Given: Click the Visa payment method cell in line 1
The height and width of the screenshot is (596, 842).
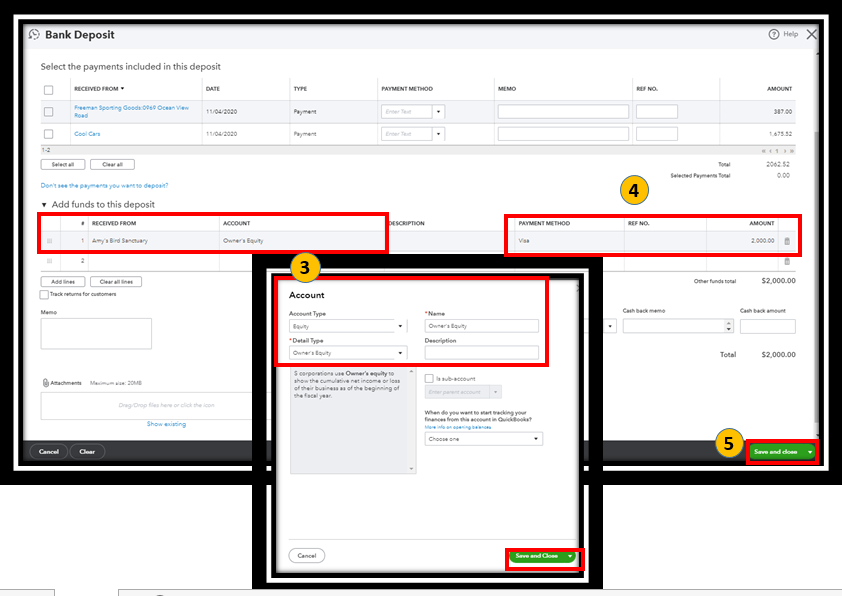Looking at the screenshot, I should point(569,241).
